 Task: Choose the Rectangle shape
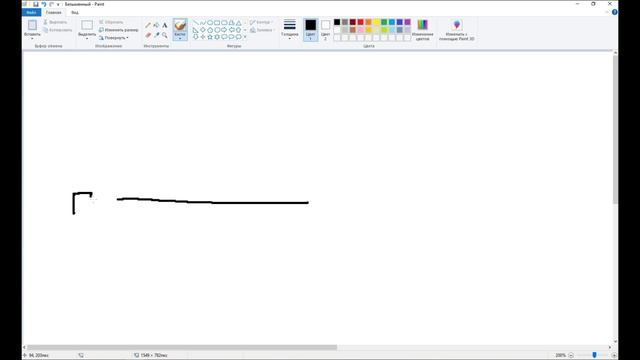(x=217, y=22)
